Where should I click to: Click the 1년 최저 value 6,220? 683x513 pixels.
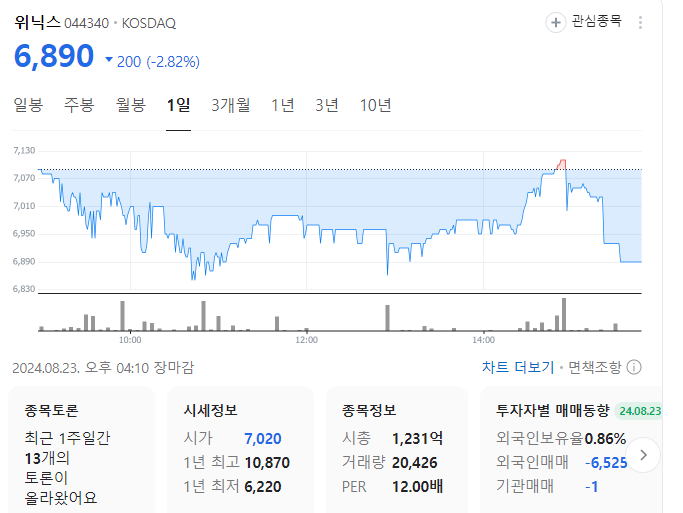pyautogui.click(x=263, y=486)
